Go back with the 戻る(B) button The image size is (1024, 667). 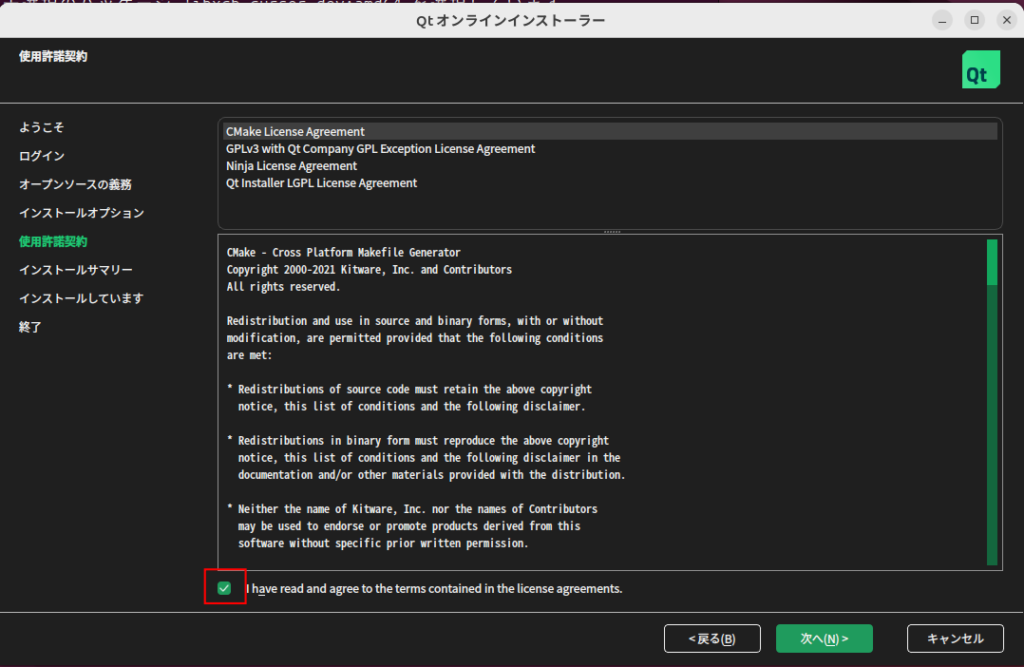coord(712,638)
